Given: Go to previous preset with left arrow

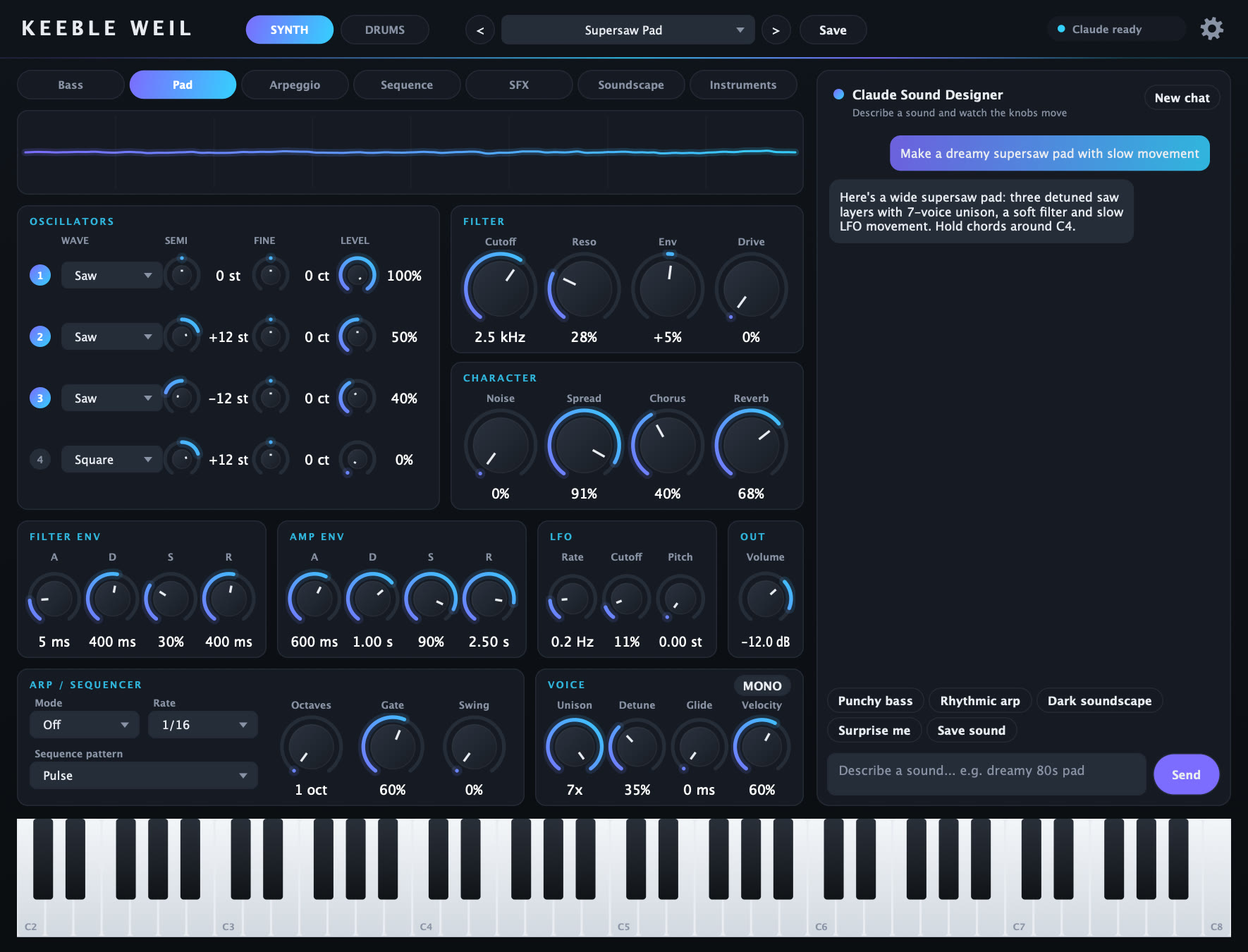Looking at the screenshot, I should (x=480, y=30).
